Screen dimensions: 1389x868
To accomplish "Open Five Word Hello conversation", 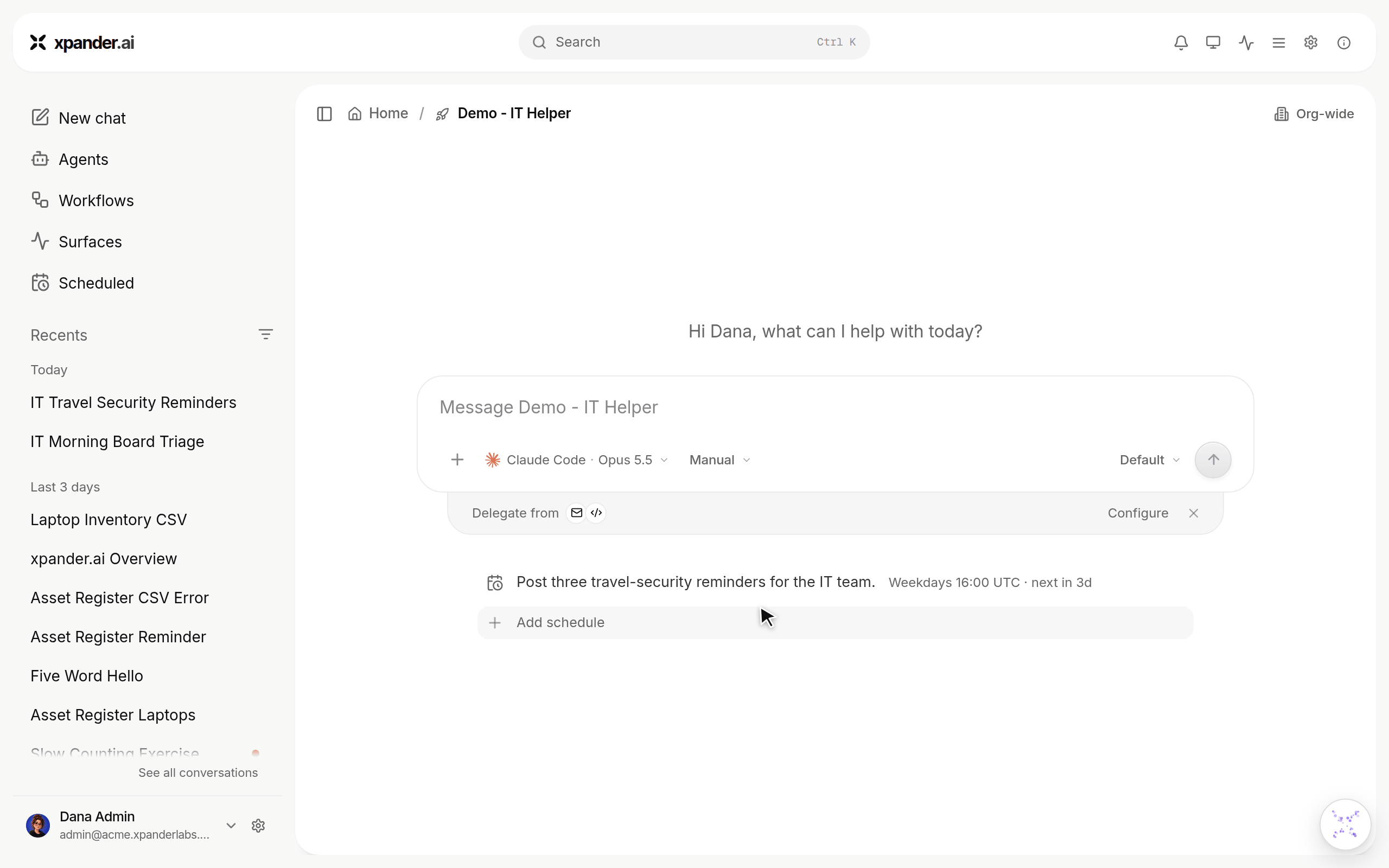I will click(x=87, y=676).
